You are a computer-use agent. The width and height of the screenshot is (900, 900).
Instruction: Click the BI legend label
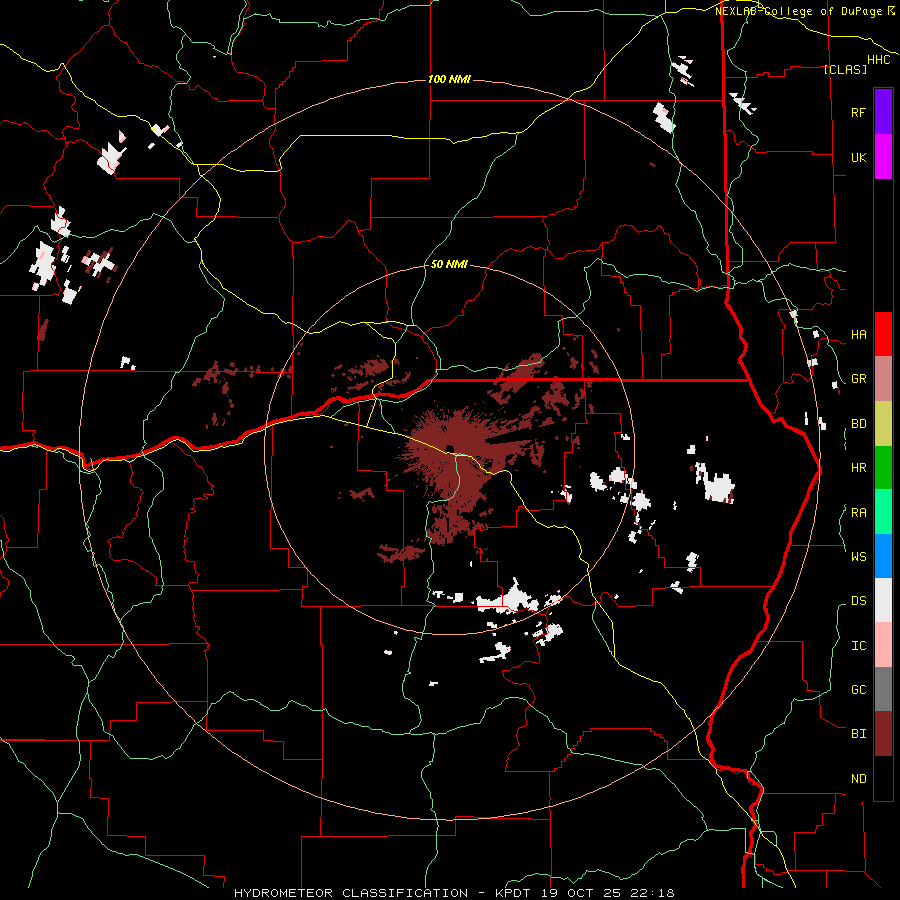(859, 734)
